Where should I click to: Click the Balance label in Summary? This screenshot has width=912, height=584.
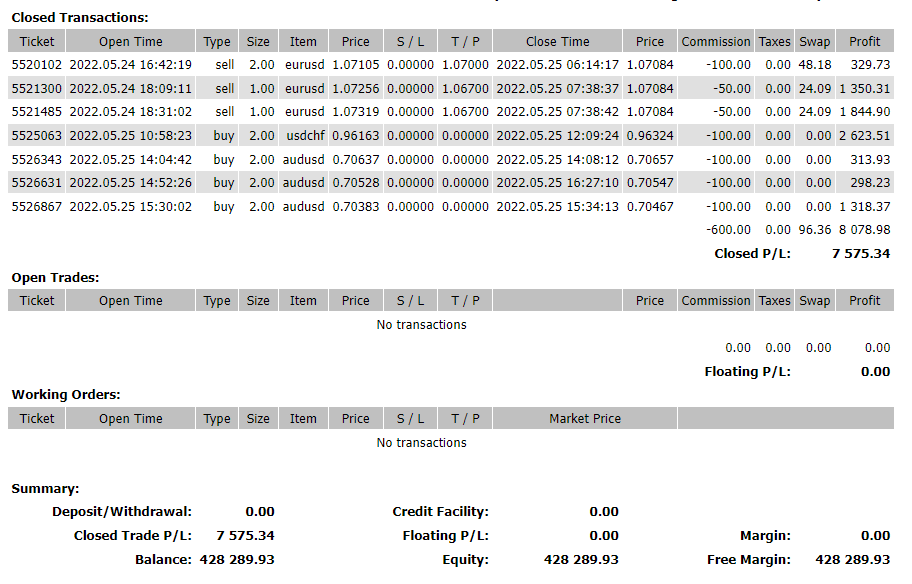163,560
